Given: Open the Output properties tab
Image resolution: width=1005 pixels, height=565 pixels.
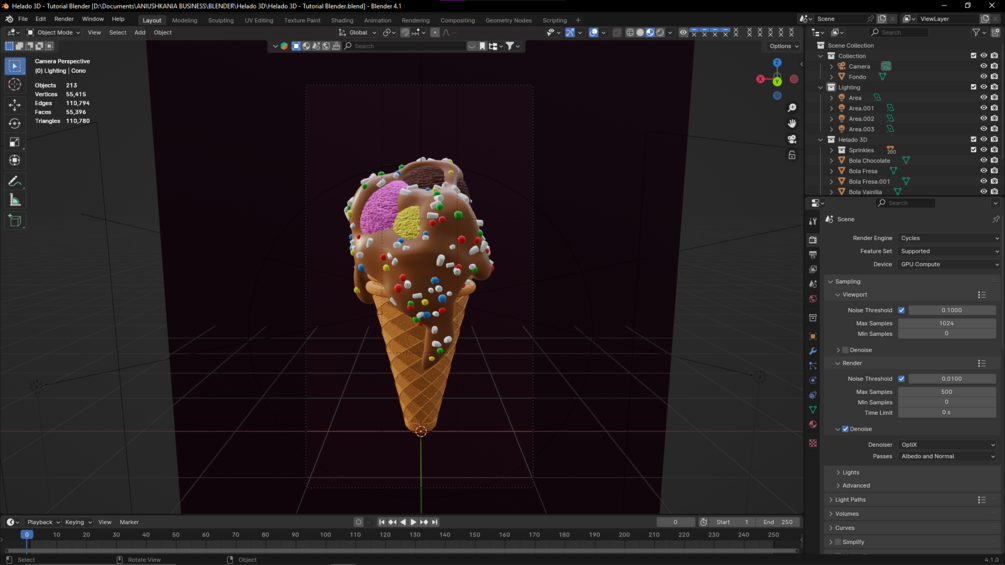Looking at the screenshot, I should 813,254.
